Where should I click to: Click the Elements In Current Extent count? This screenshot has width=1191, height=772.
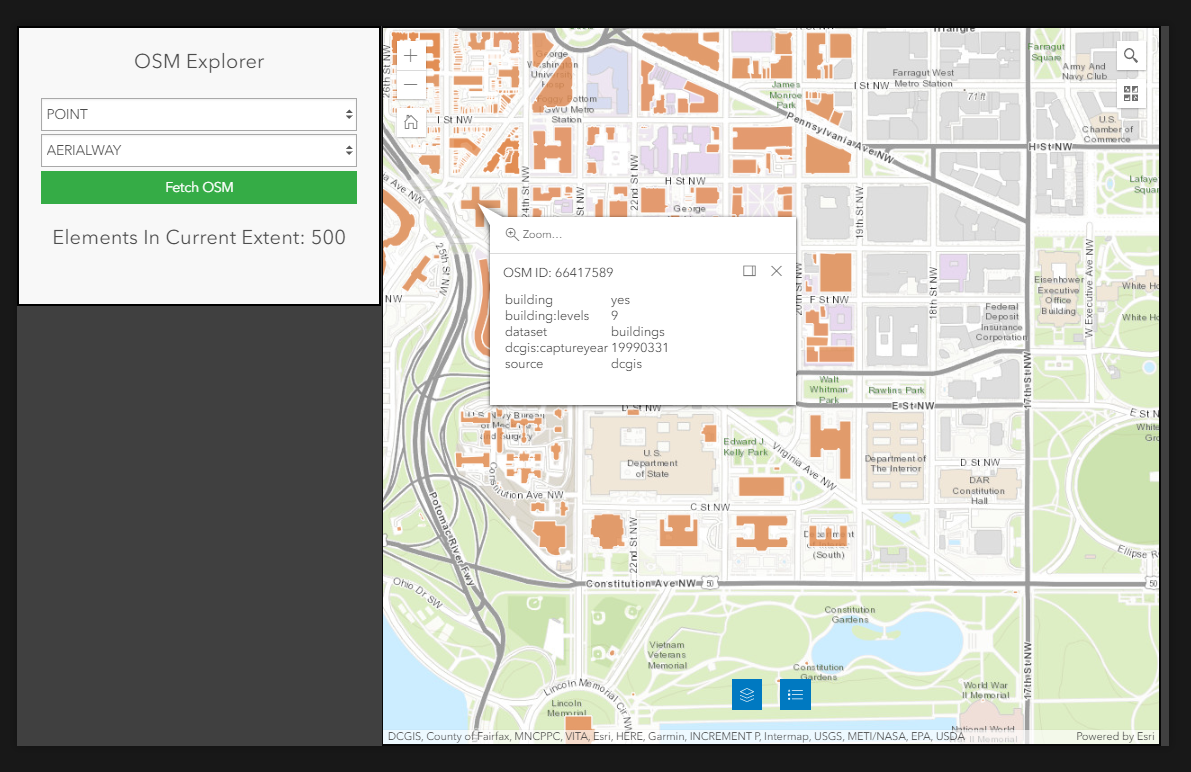199,237
